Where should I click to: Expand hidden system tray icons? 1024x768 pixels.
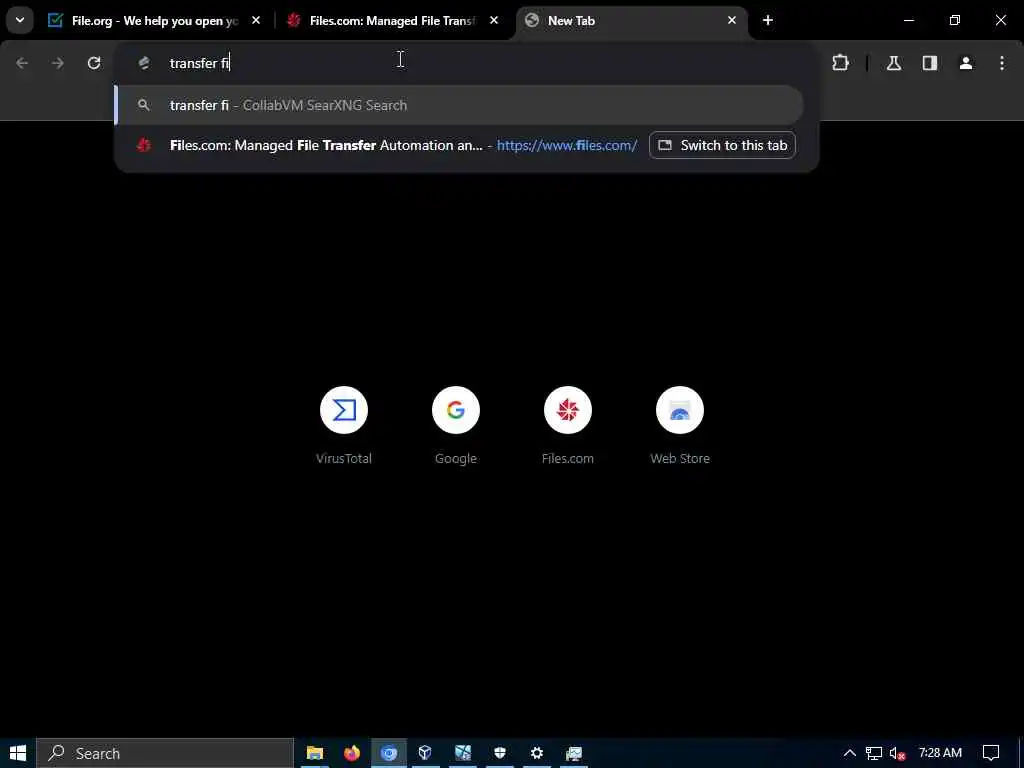(850, 753)
